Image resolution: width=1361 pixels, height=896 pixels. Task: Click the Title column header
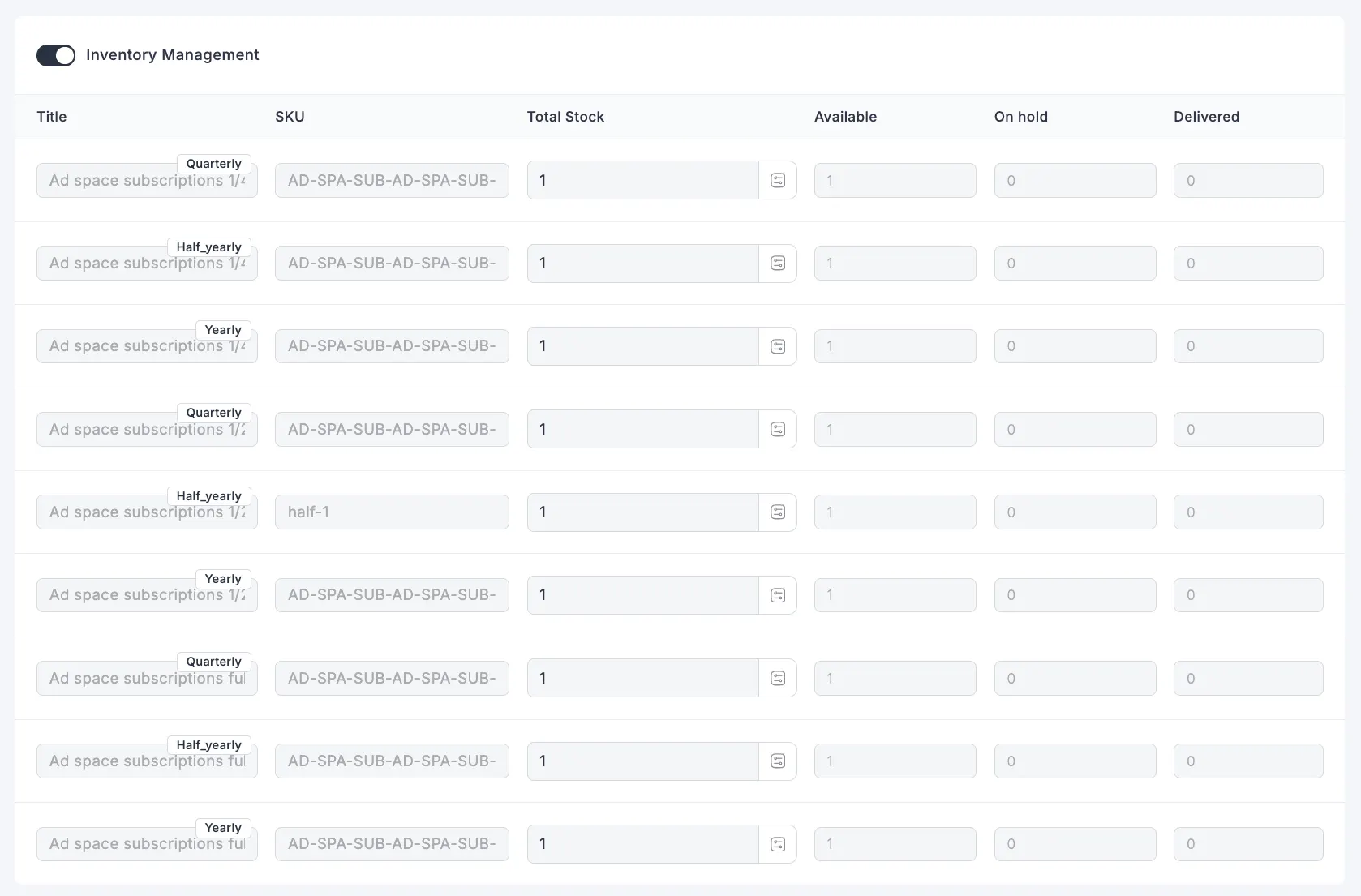52,117
